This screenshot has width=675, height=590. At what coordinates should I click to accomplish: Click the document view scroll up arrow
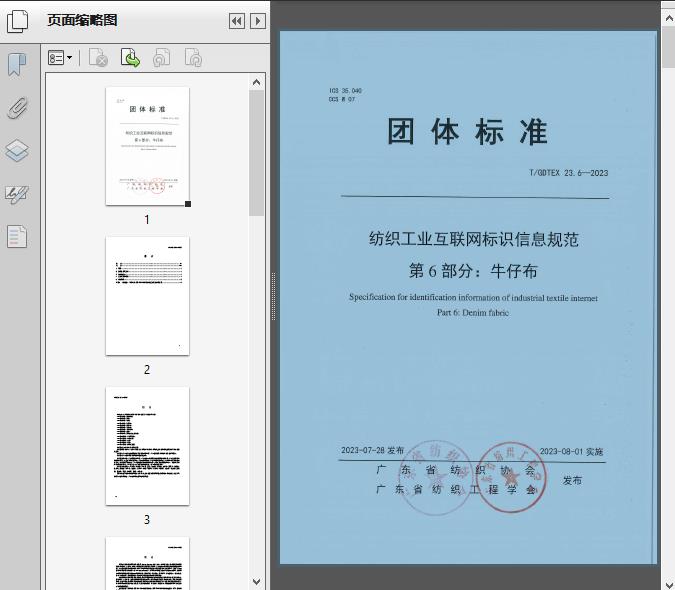tap(669, 19)
